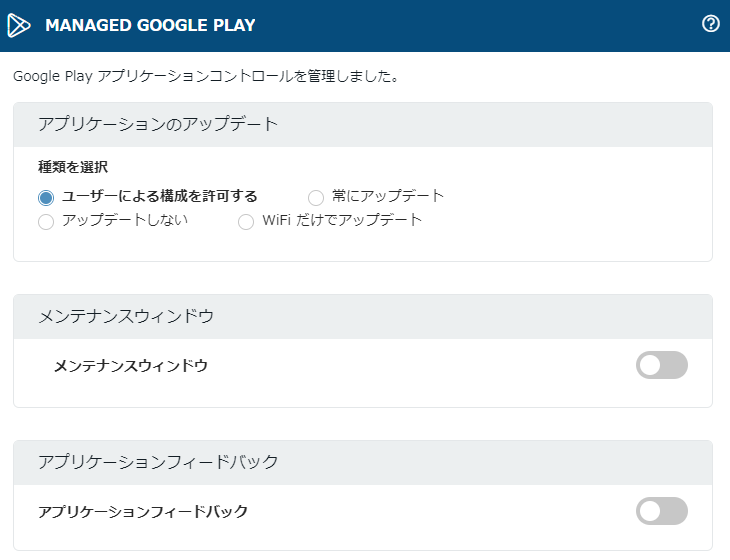The width and height of the screenshot is (730, 560).
Task: Click the MANAGED GOOGLE PLAY title text
Action: click(x=150, y=25)
